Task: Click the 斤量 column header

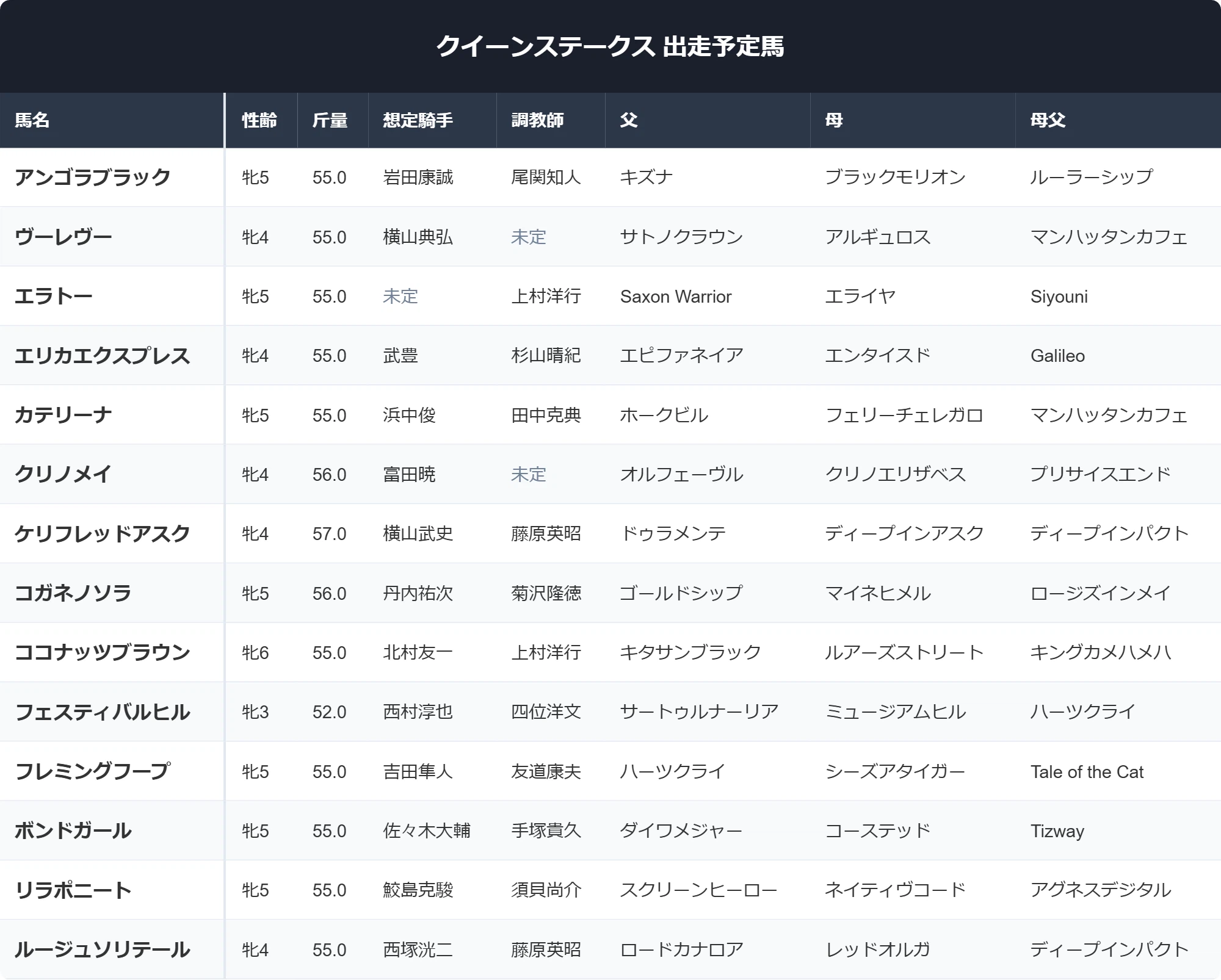Action: (330, 120)
